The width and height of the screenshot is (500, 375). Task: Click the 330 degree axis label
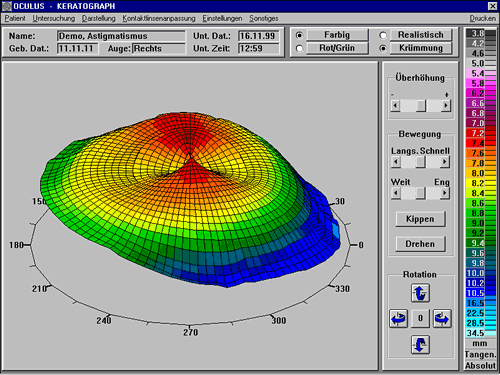[342, 289]
